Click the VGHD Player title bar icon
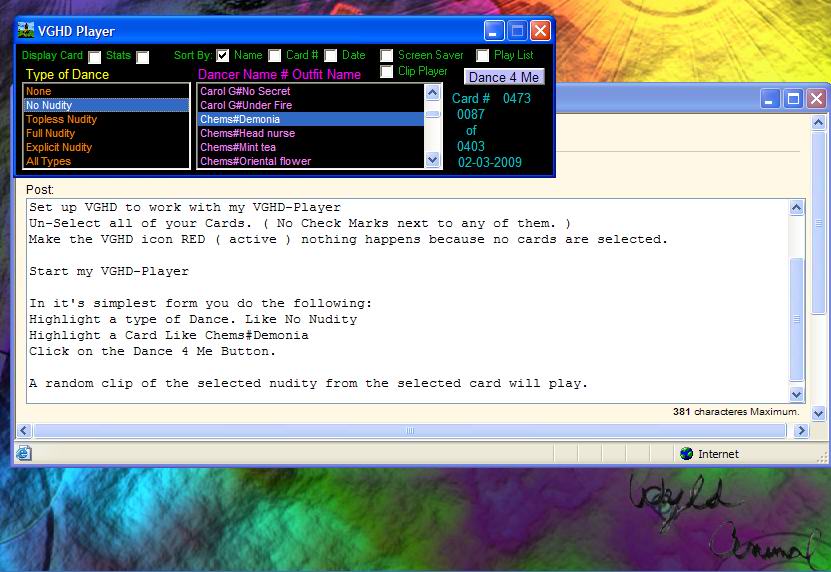831x572 pixels. (26, 30)
